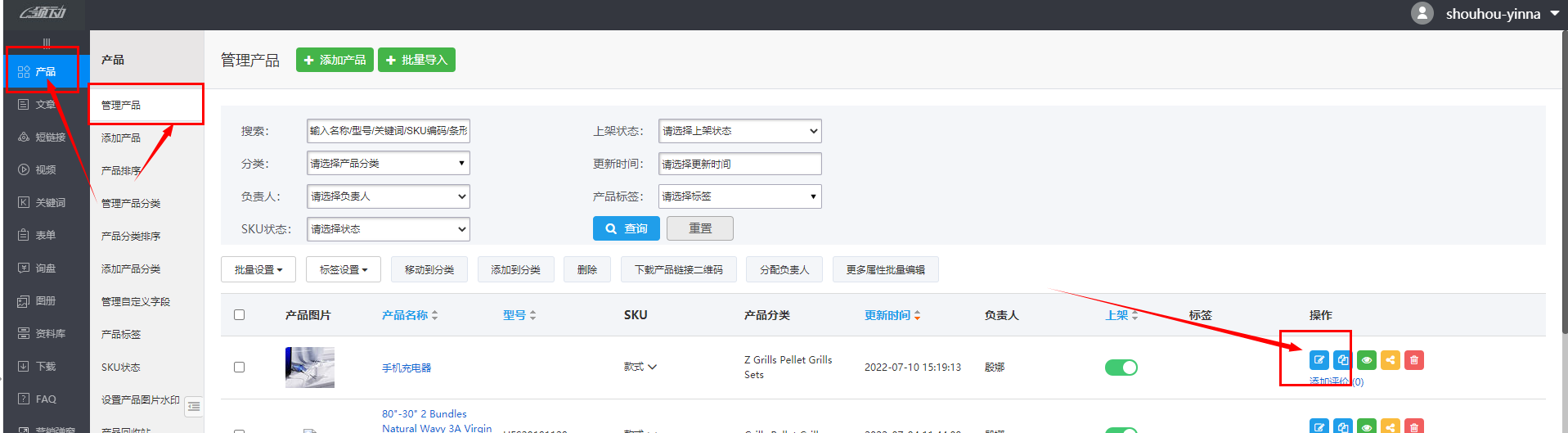Image resolution: width=1568 pixels, height=433 pixels.
Task: Collapse the submenu with the list toggle icon
Action: pyautogui.click(x=194, y=406)
